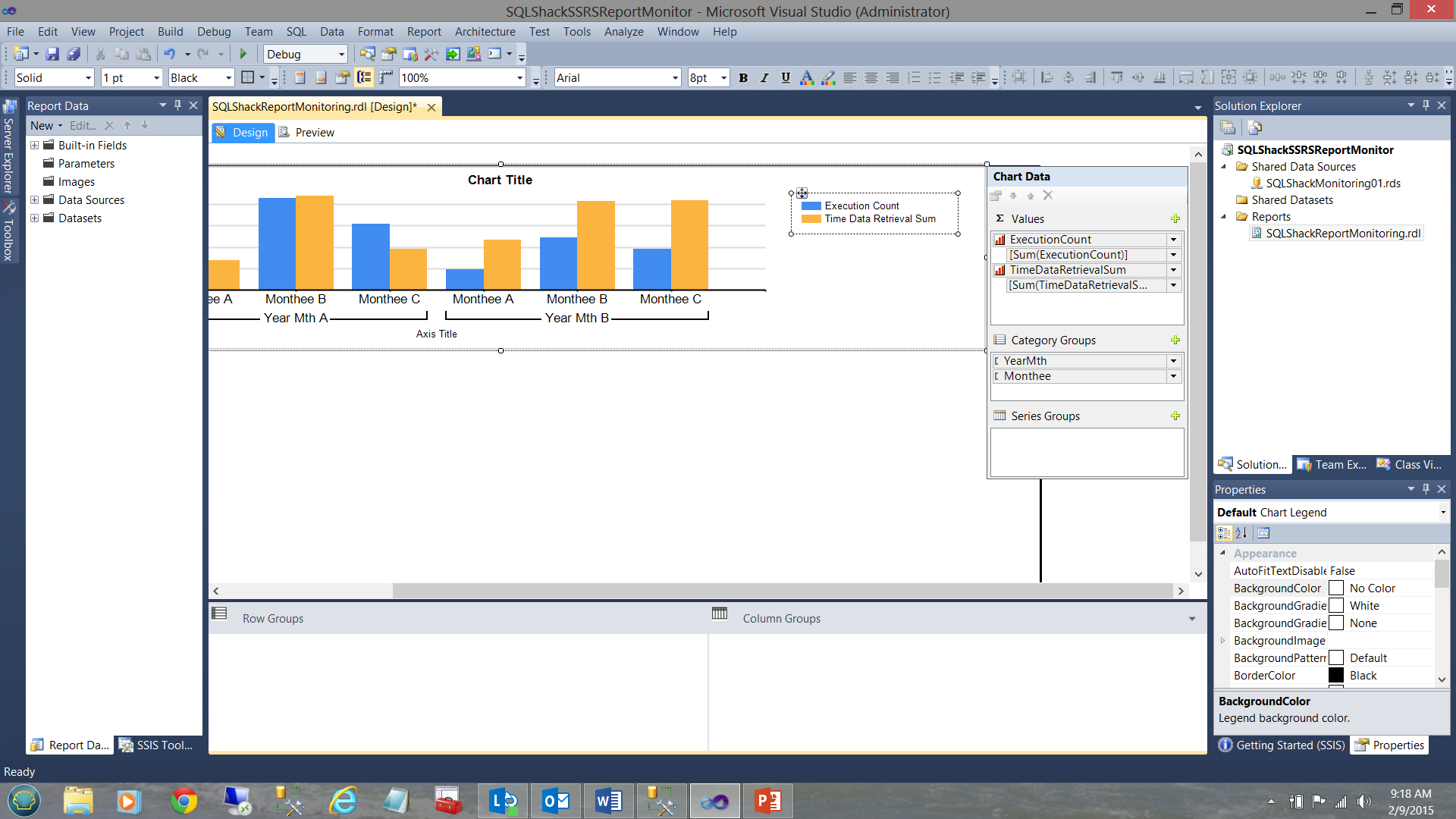
Task: Click the center text alignment icon
Action: tap(871, 77)
